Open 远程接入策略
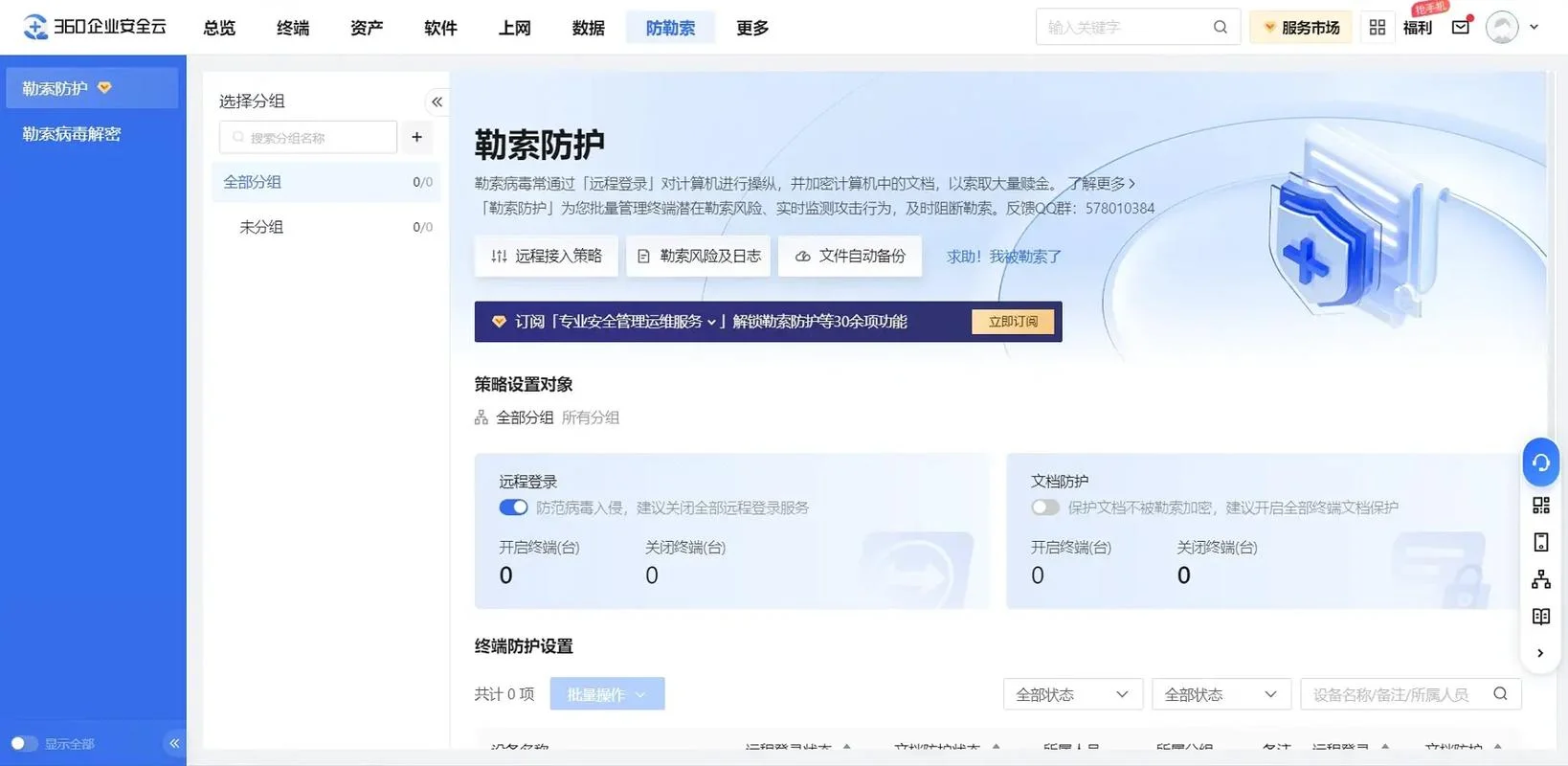This screenshot has width=1568, height=766. pyautogui.click(x=547, y=256)
